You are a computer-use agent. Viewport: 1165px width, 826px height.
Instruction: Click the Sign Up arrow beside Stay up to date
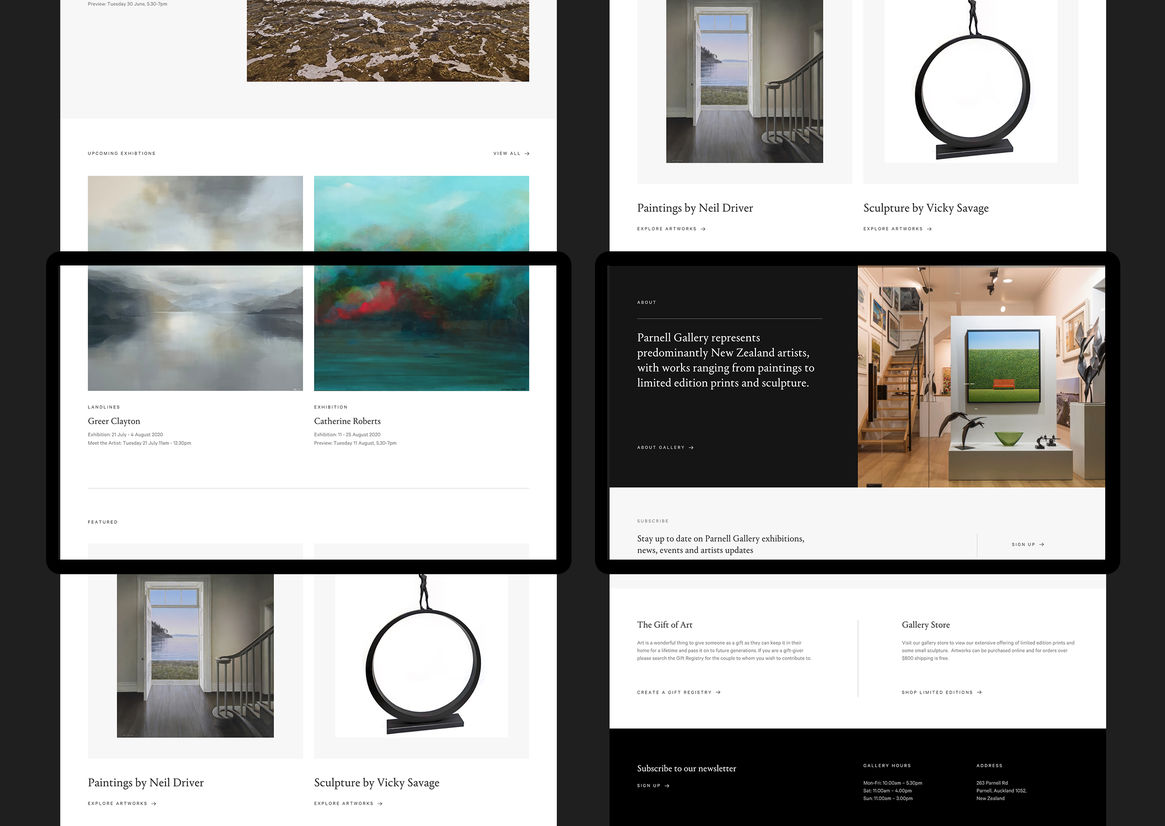pyautogui.click(x=1042, y=545)
